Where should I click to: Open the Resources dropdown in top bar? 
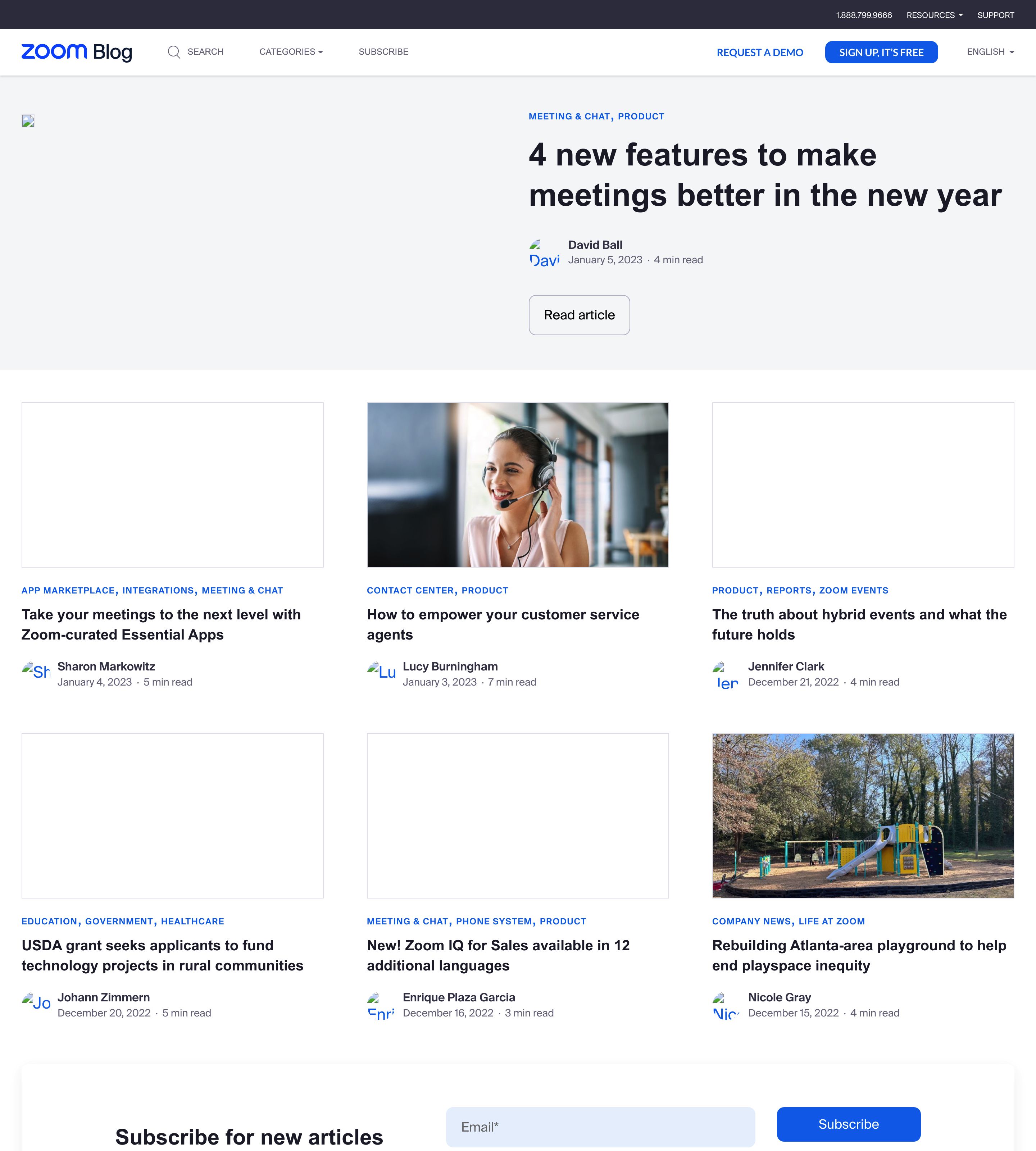[934, 15]
